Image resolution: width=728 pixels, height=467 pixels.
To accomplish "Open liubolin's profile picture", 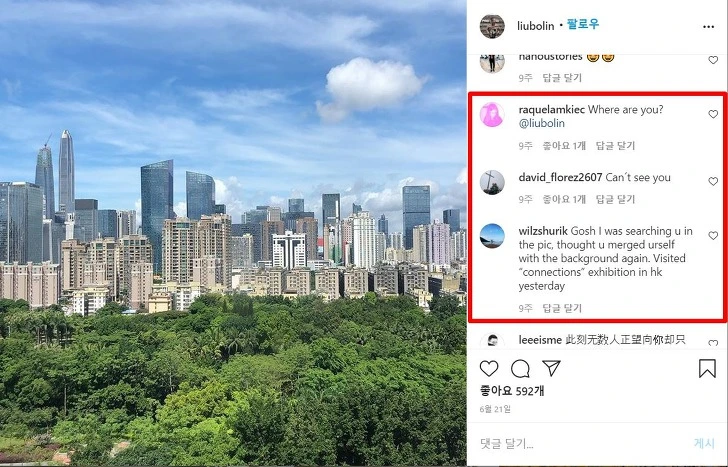I will click(492, 26).
